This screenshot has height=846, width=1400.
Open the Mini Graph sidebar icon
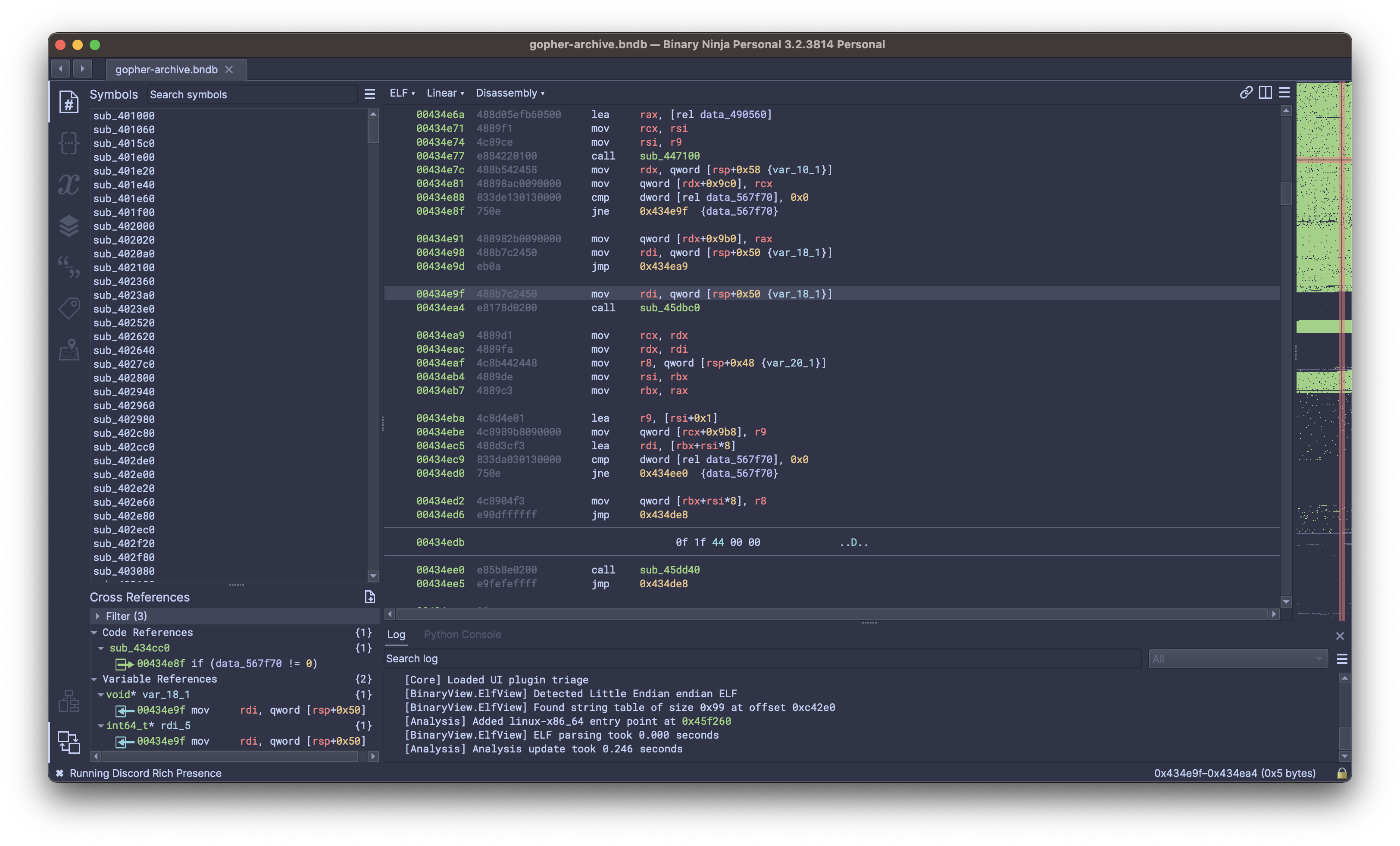coord(69,701)
